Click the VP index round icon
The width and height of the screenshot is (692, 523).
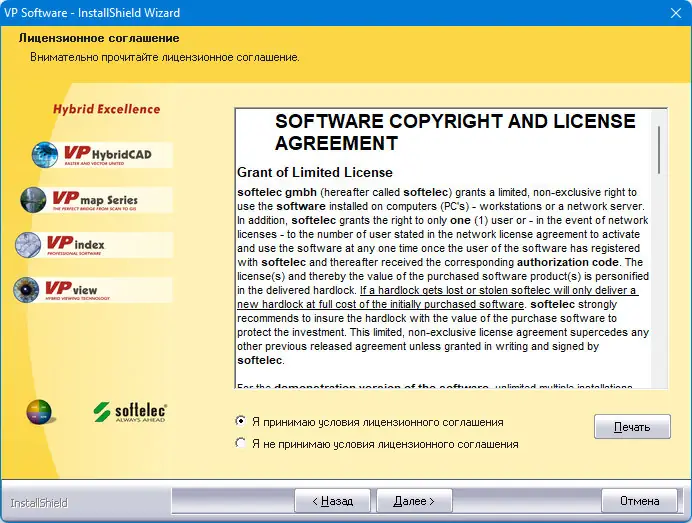pos(28,245)
